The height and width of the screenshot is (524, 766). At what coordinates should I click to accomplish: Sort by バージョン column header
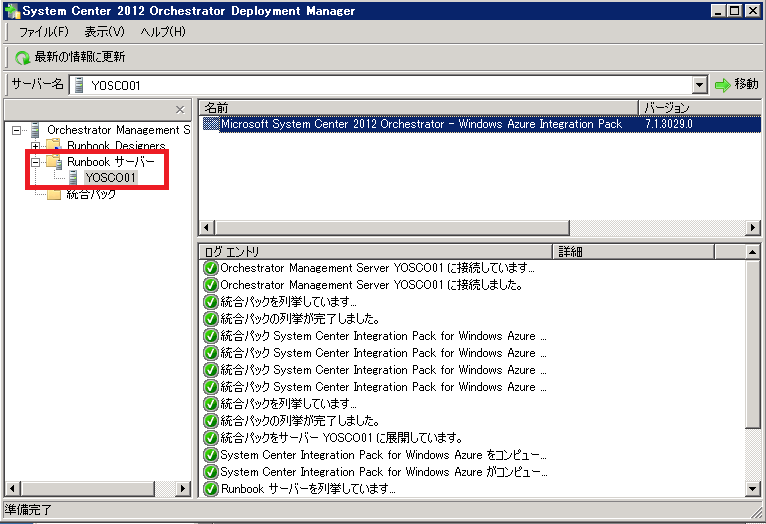700,107
